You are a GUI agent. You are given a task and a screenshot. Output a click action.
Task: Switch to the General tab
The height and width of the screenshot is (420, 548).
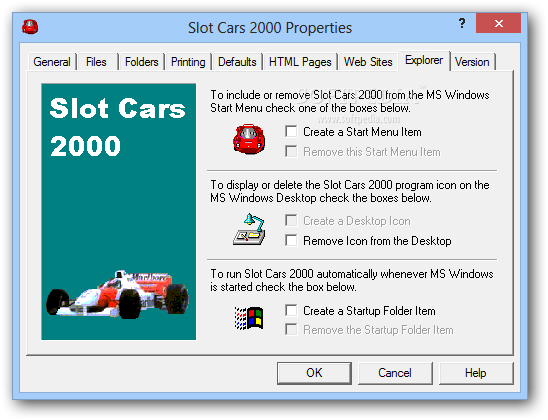[52, 62]
